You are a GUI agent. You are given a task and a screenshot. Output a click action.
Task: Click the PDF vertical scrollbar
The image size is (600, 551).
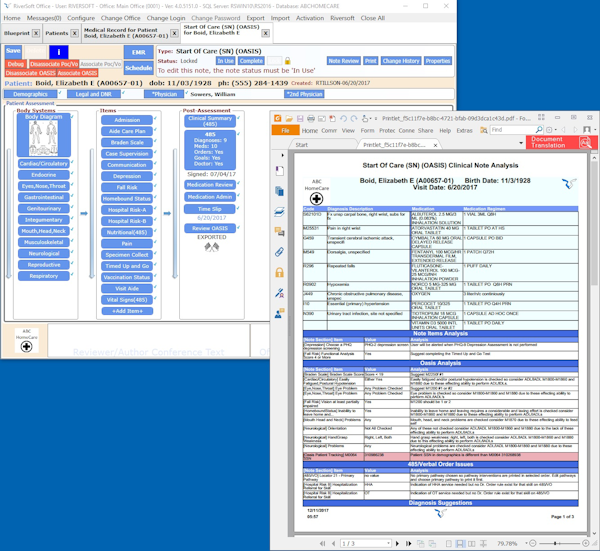593,222
